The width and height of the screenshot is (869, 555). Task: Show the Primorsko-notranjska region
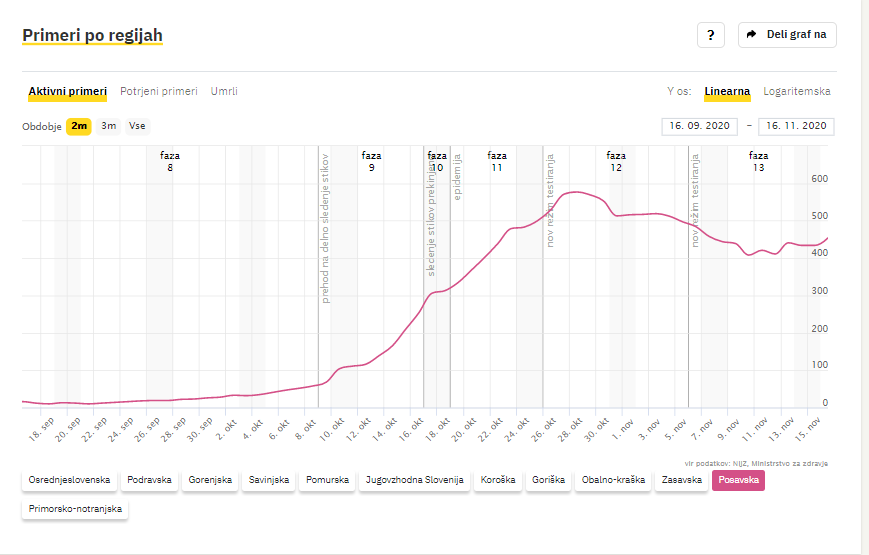pos(75,509)
